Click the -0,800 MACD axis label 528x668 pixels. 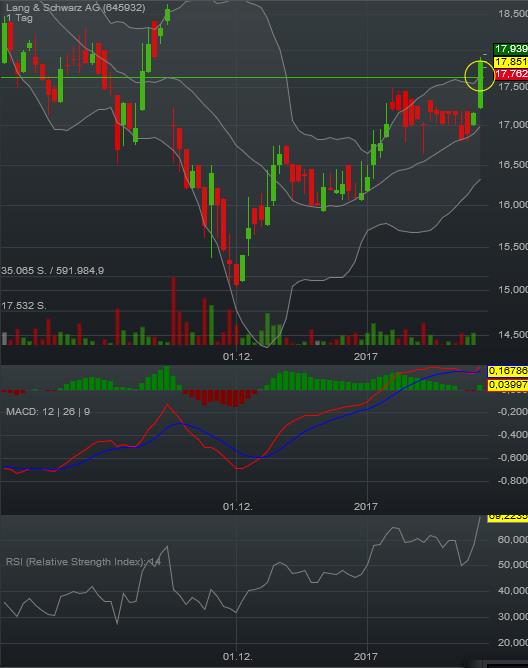(512, 481)
